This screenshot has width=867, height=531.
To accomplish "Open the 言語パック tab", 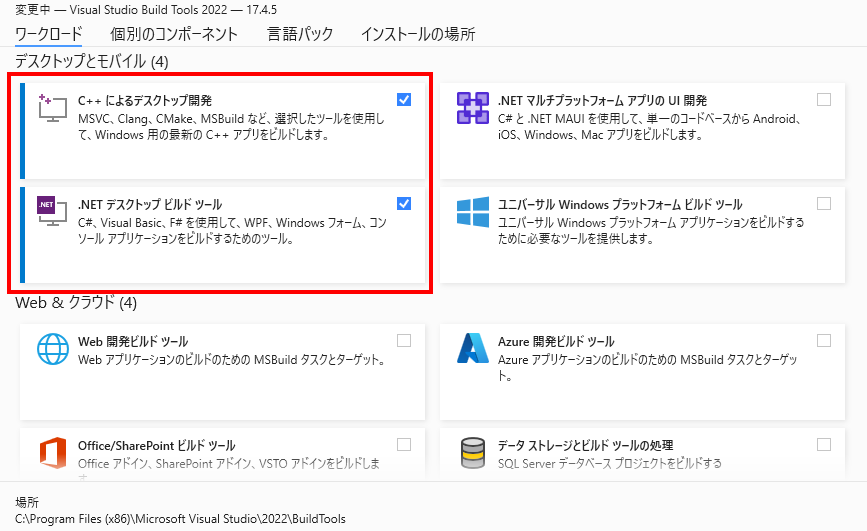I will click(x=300, y=34).
